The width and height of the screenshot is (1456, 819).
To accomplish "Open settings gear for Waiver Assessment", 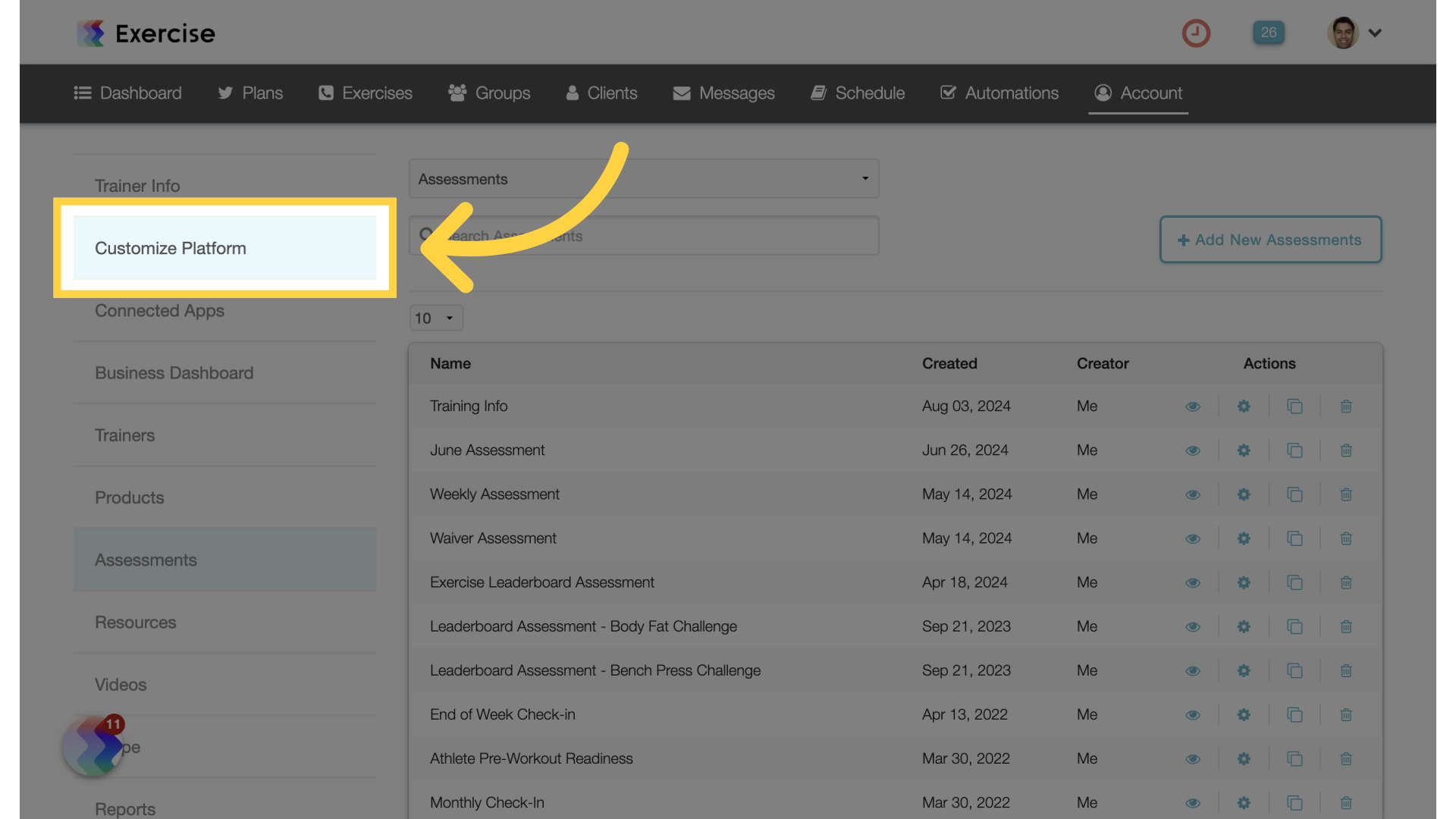I will pyautogui.click(x=1244, y=538).
